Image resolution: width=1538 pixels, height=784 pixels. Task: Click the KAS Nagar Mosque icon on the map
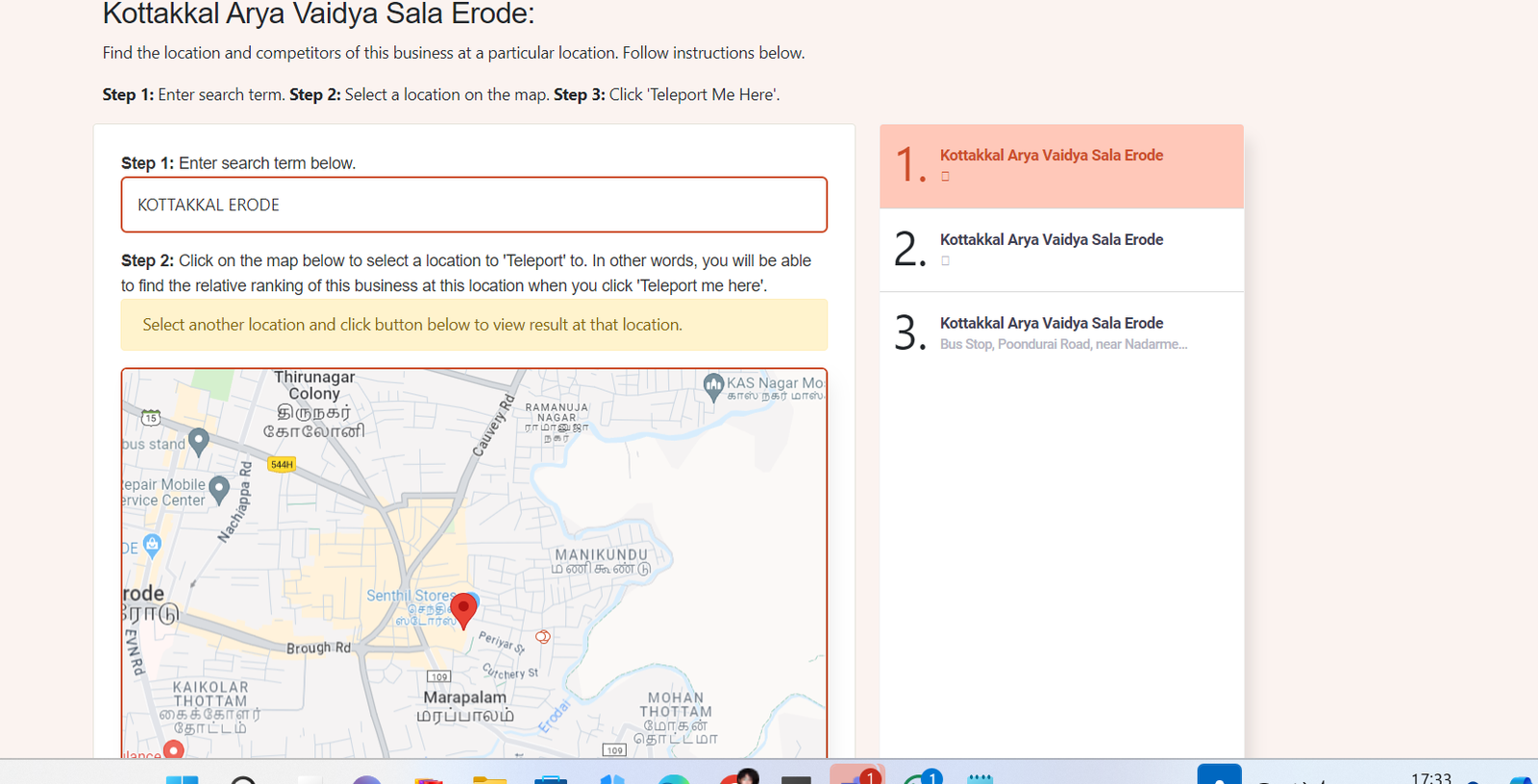click(x=713, y=387)
